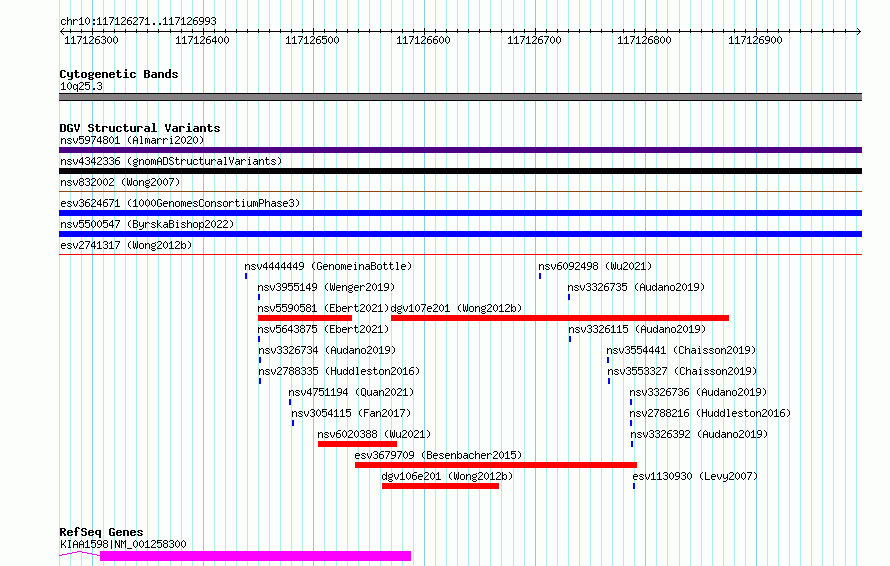Viewport: 890px width, 566px height.
Task: Open nsv5500547 (ByrskaBishop2022) label
Action: (x=147, y=224)
